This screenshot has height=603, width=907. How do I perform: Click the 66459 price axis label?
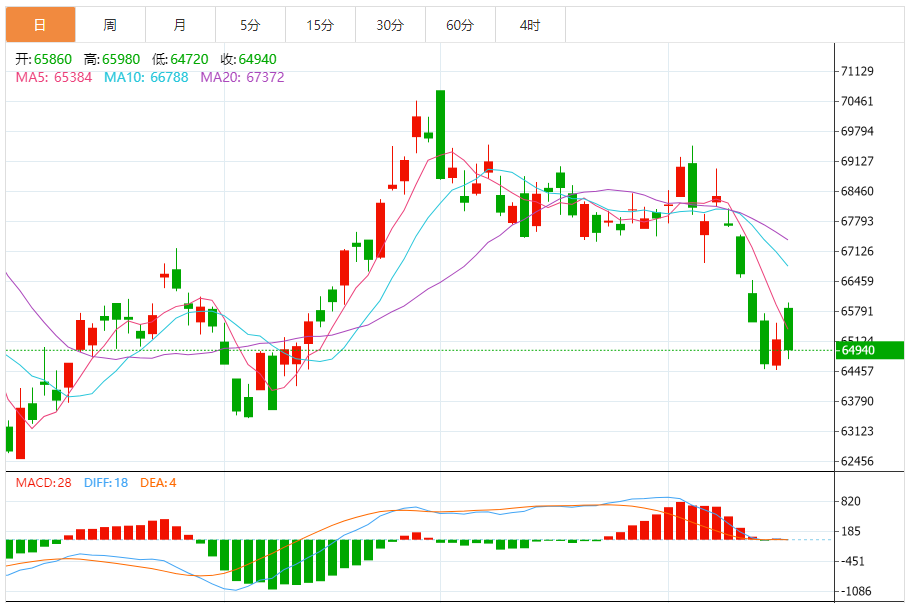point(857,281)
